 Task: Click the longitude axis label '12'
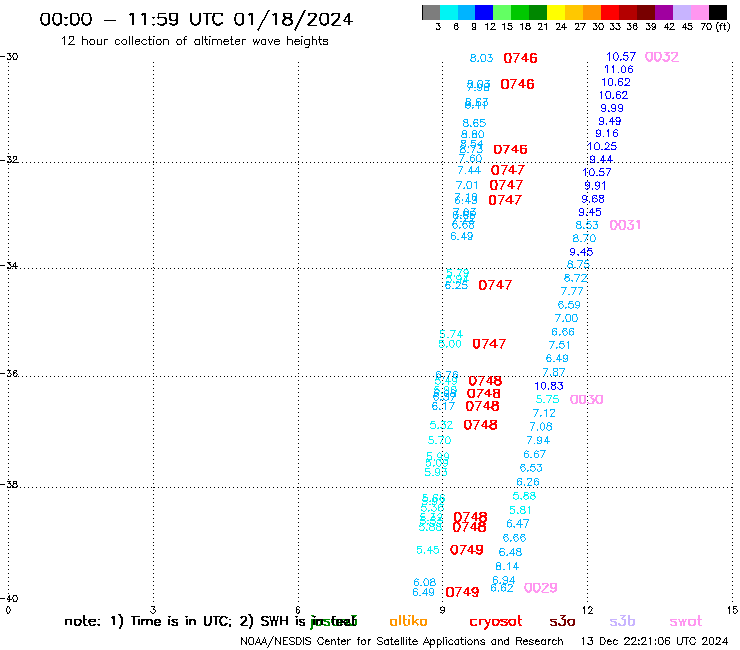(587, 610)
